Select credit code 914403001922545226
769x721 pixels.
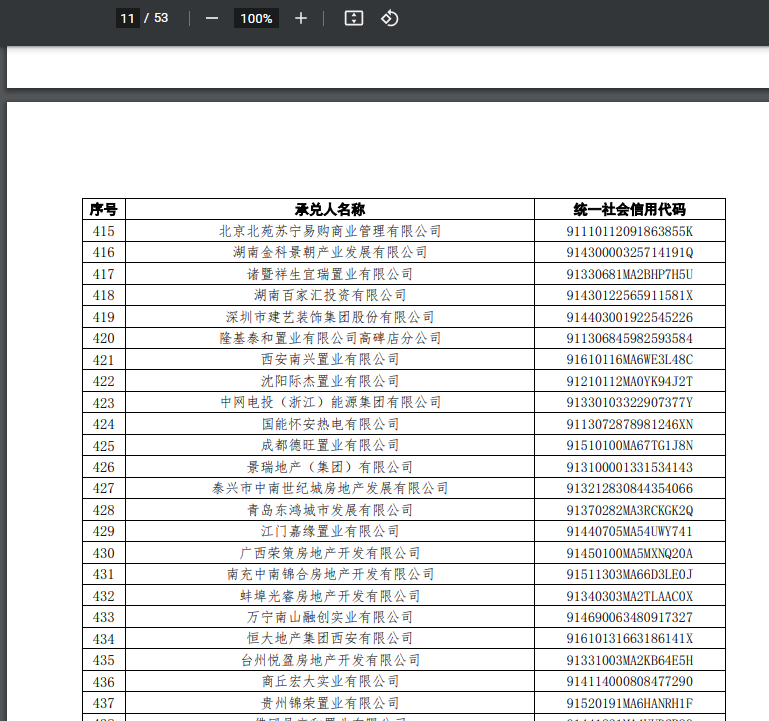tap(630, 317)
